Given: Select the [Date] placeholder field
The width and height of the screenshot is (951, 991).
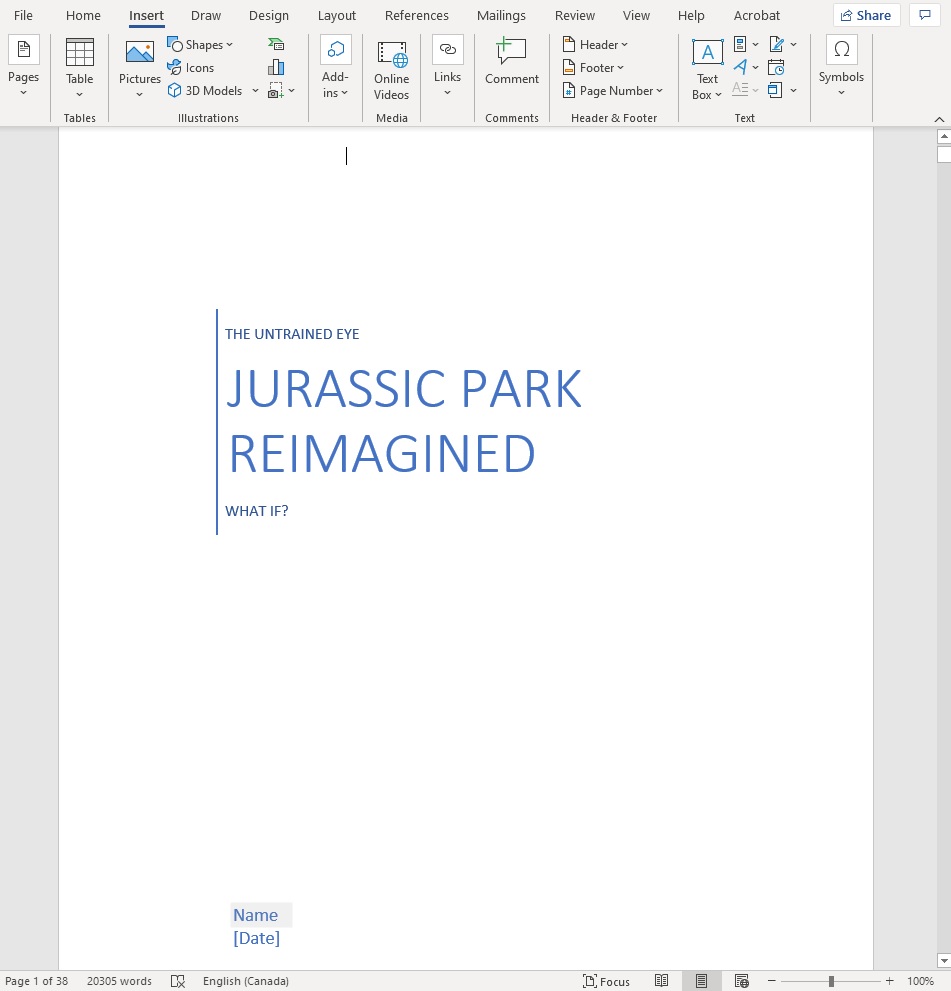Looking at the screenshot, I should pyautogui.click(x=256, y=938).
